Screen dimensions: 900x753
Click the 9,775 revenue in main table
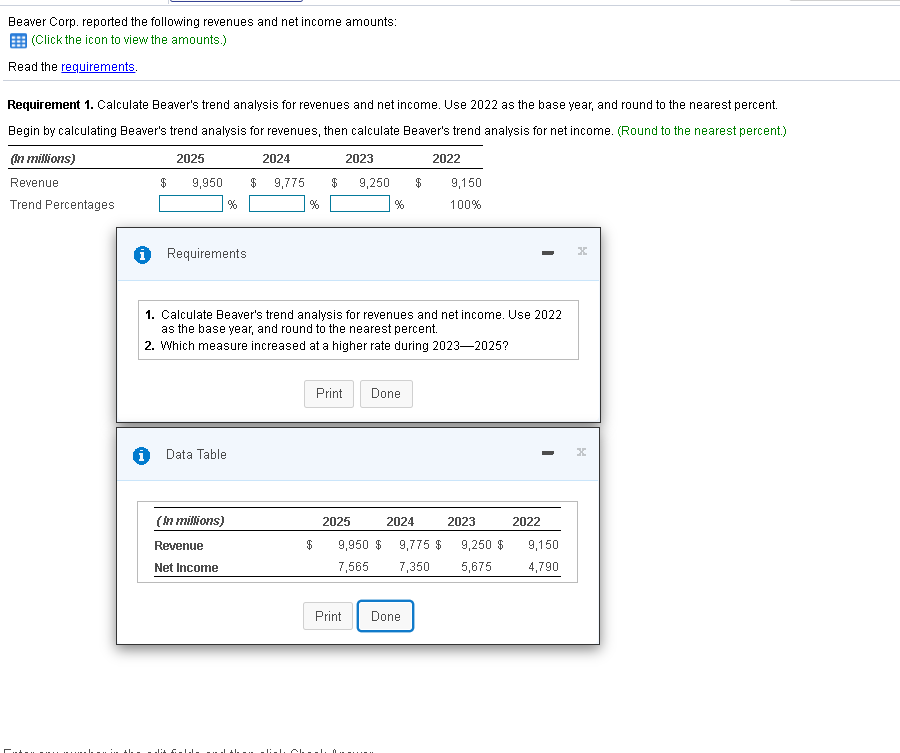pos(289,183)
